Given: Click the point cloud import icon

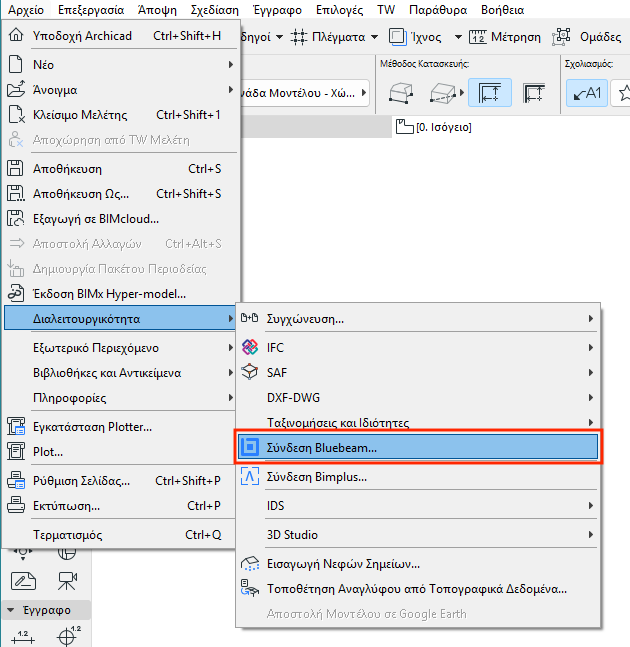Looking at the screenshot, I should [x=250, y=563].
